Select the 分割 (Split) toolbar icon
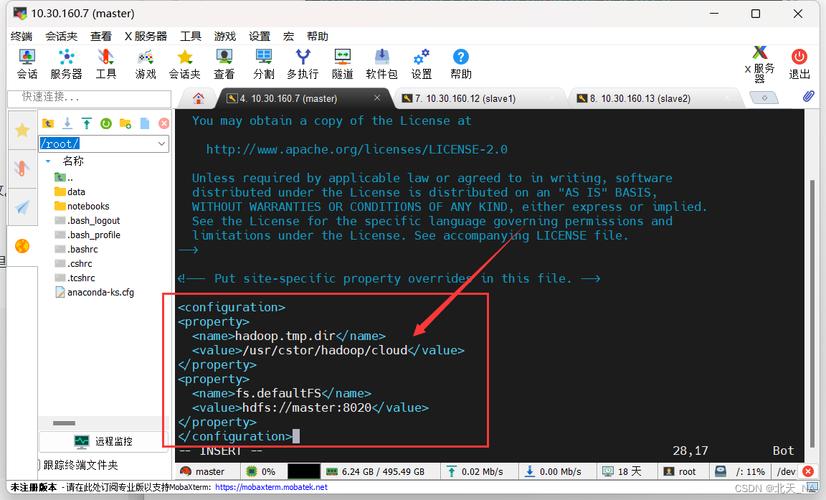The image size is (826, 500). pos(263,64)
